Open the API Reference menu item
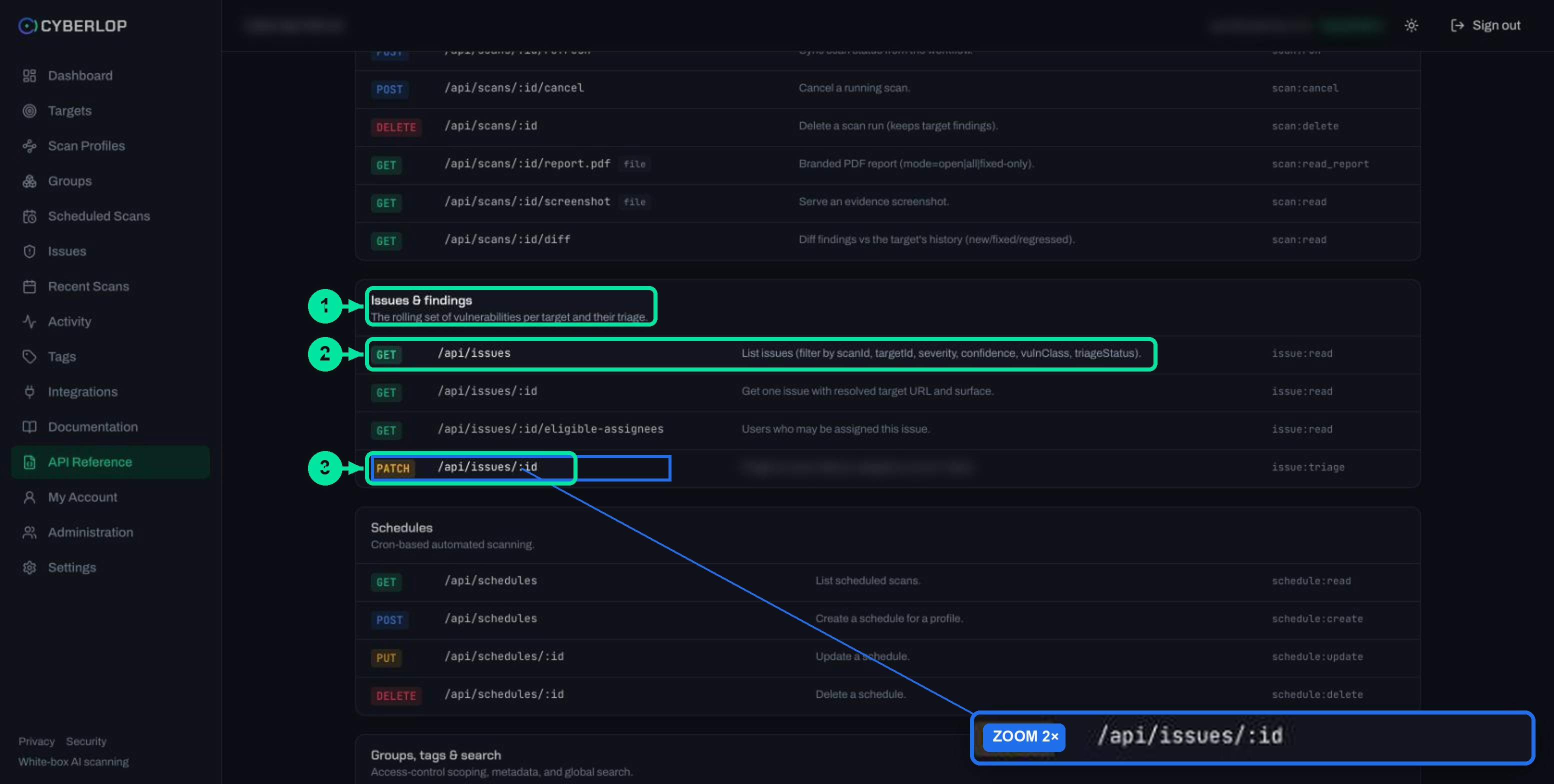The image size is (1554, 784). (x=110, y=462)
